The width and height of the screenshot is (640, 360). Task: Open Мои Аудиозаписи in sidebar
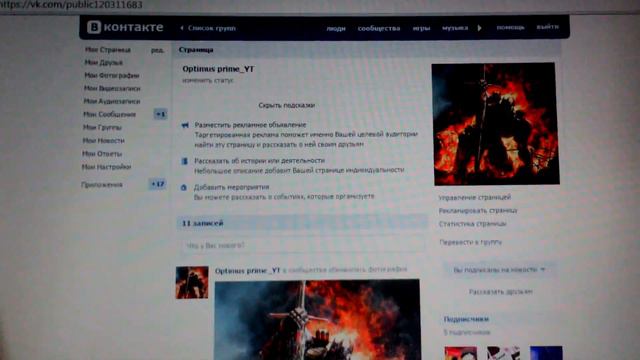coord(112,101)
